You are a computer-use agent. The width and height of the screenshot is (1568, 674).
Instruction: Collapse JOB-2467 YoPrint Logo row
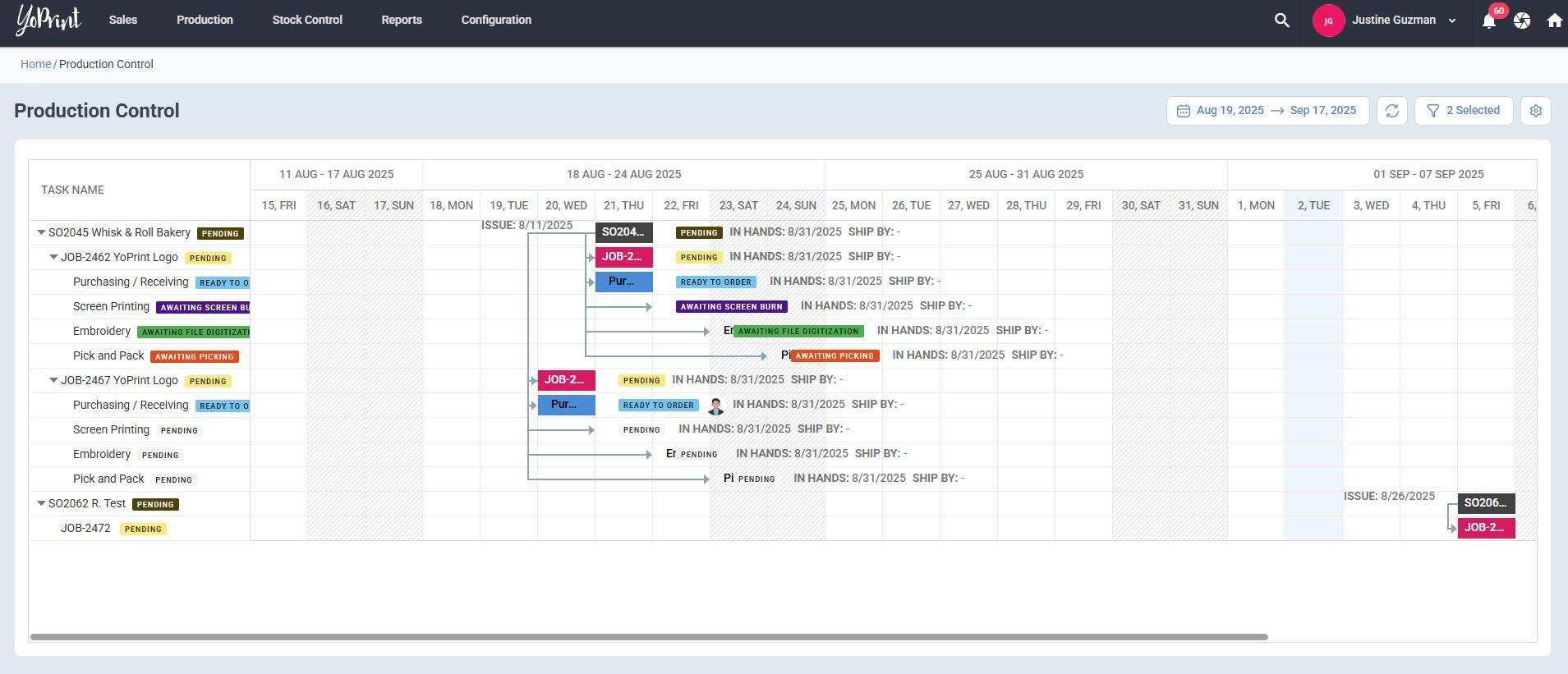click(x=53, y=381)
